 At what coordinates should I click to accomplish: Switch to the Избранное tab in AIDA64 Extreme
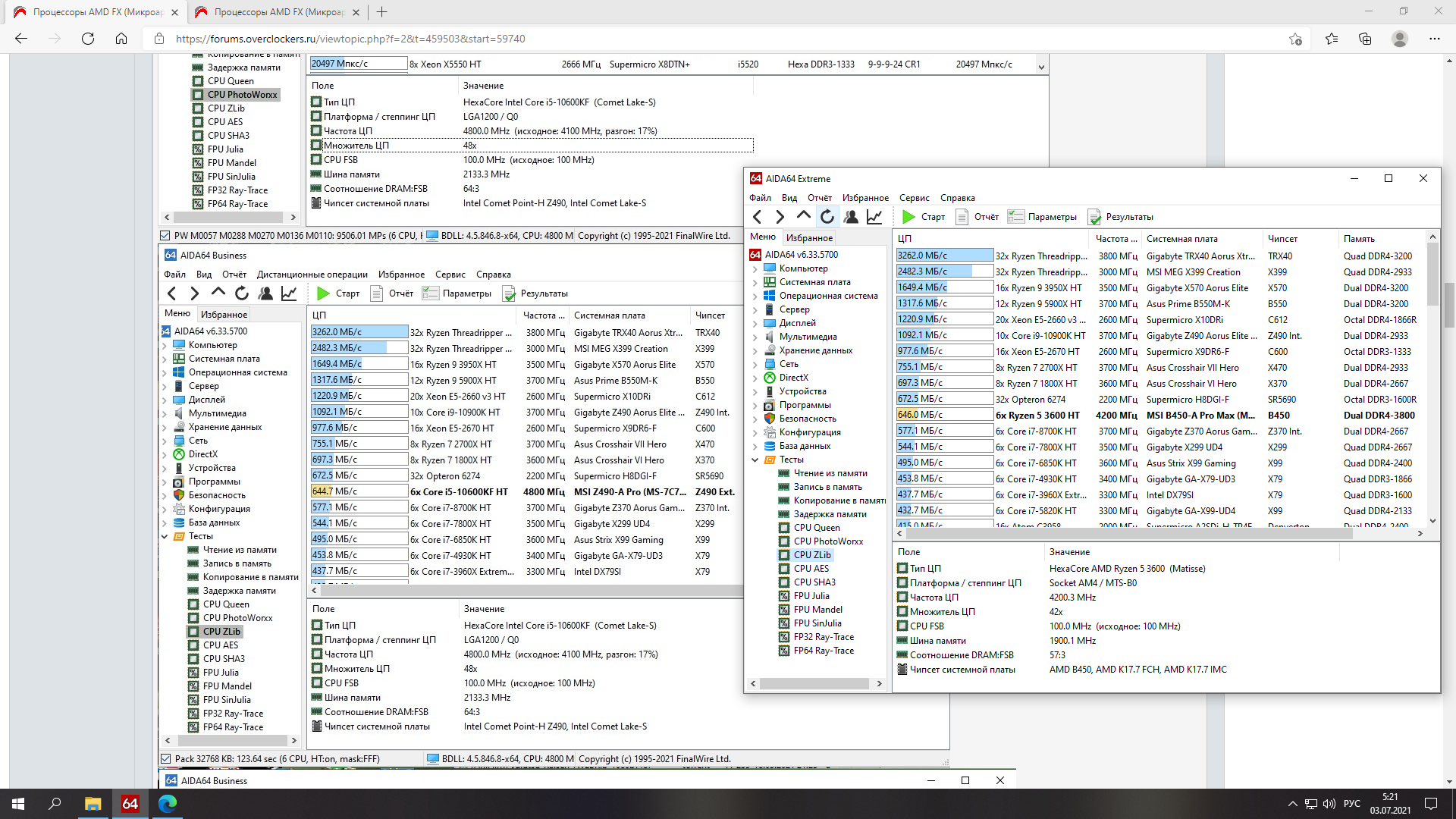809,237
